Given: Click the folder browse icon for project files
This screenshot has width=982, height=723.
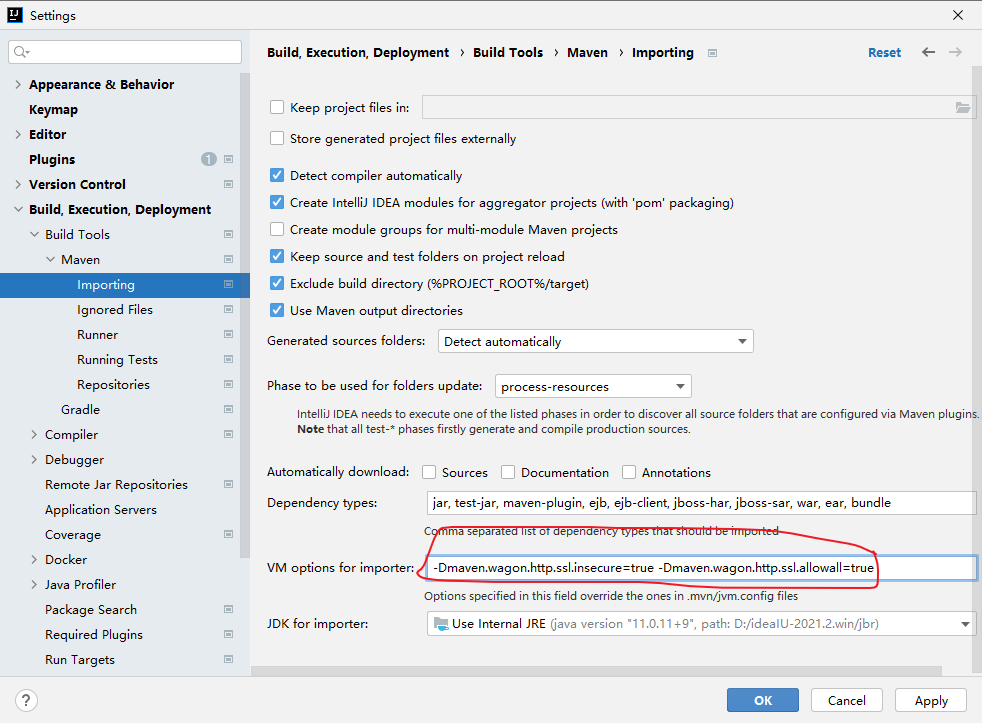Looking at the screenshot, I should pyautogui.click(x=963, y=108).
